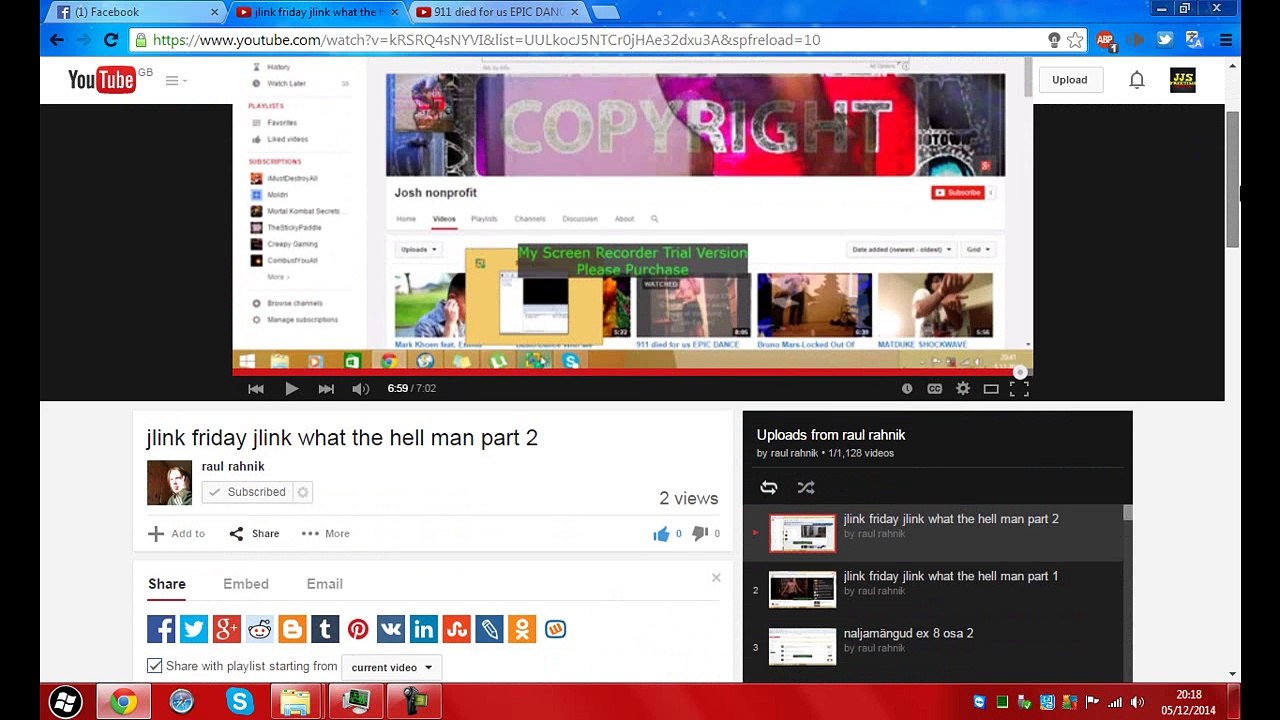This screenshot has height=720, width=1280.
Task: Open playlist item hell man part 1
Action: pyautogui.click(x=937, y=590)
